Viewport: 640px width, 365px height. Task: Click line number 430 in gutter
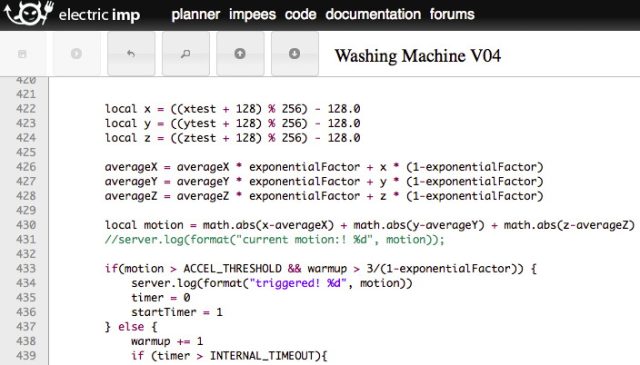(x=26, y=225)
